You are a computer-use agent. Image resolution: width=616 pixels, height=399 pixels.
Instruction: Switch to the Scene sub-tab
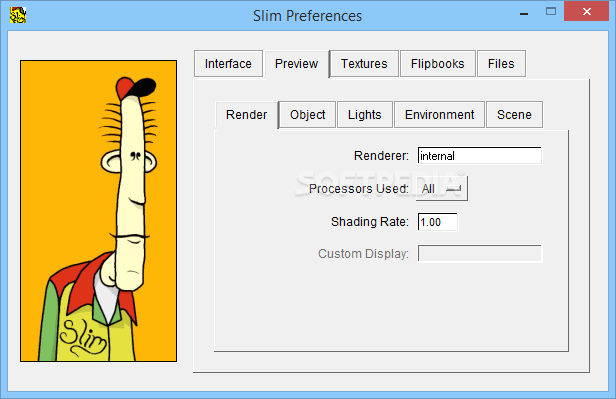click(514, 115)
